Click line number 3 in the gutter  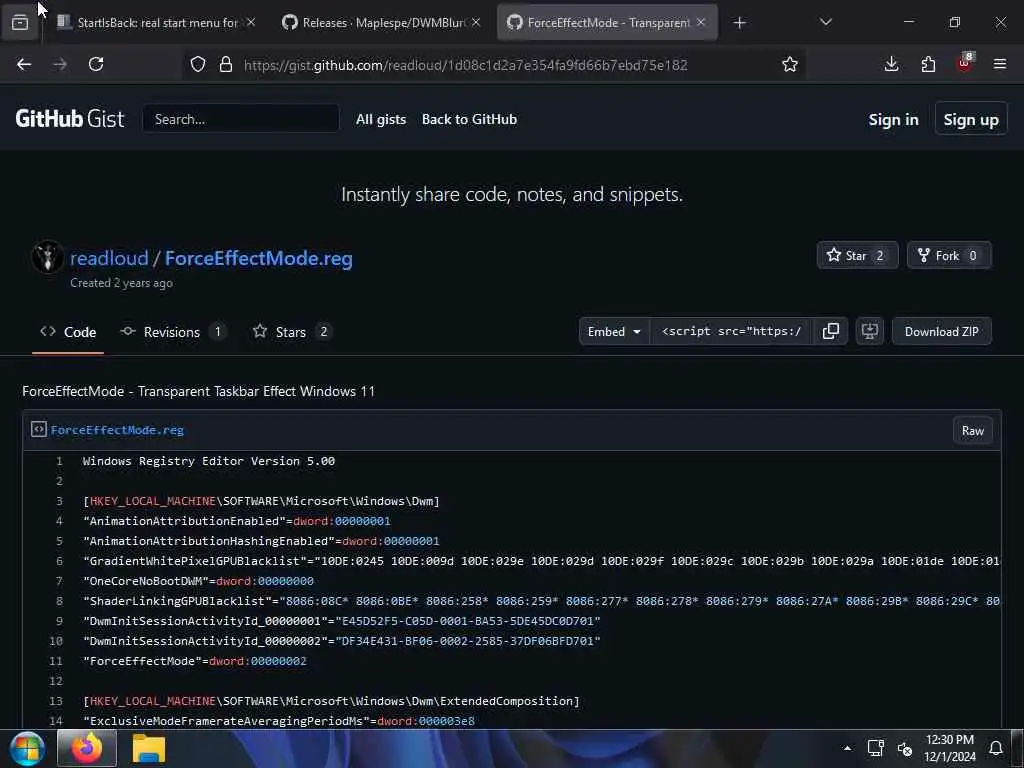(x=59, y=501)
